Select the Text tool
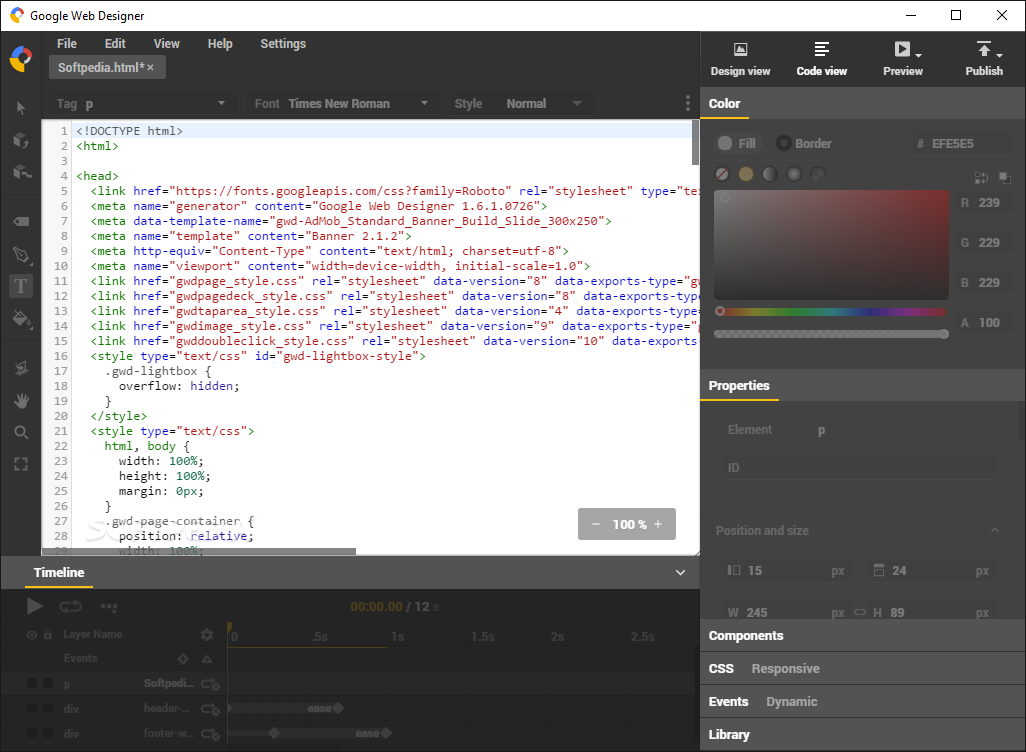1026x752 pixels. point(21,286)
